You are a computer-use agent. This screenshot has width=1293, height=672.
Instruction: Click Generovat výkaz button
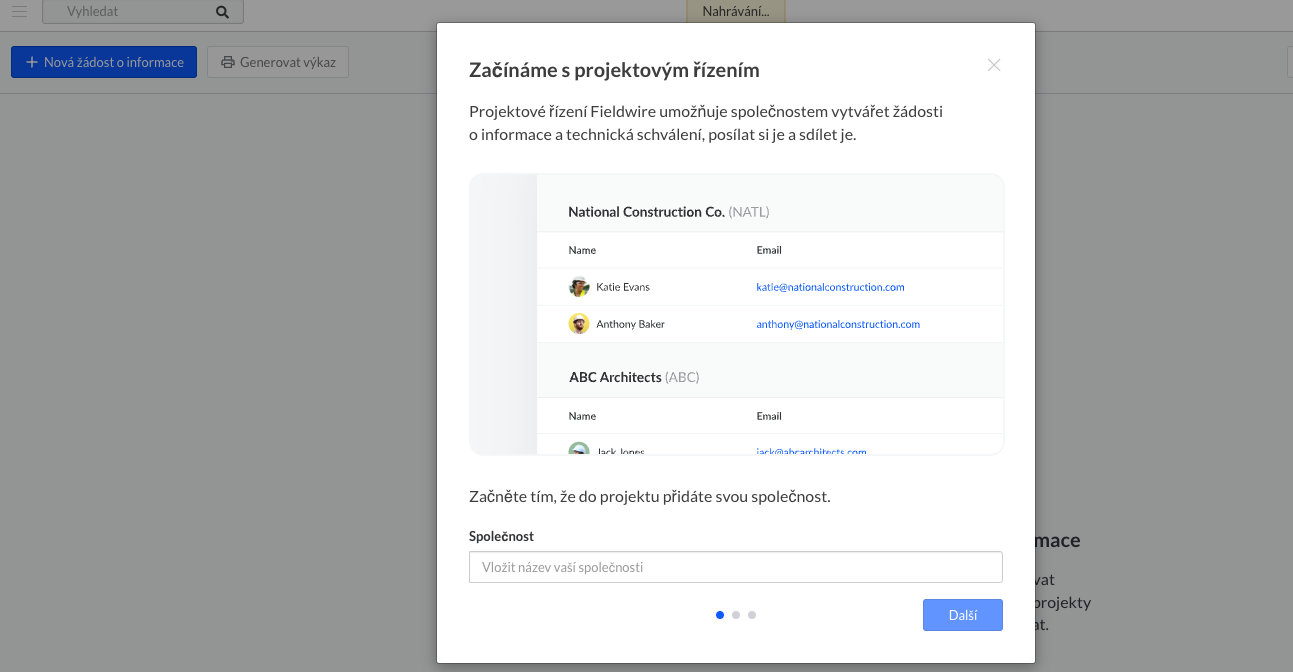(278, 62)
